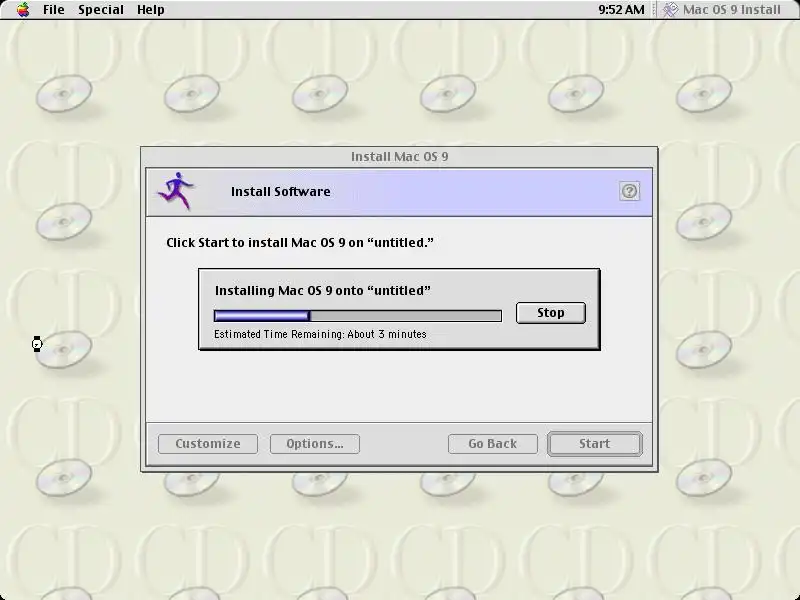This screenshot has height=600, width=800.
Task: Click the Go Back button
Action: point(492,443)
